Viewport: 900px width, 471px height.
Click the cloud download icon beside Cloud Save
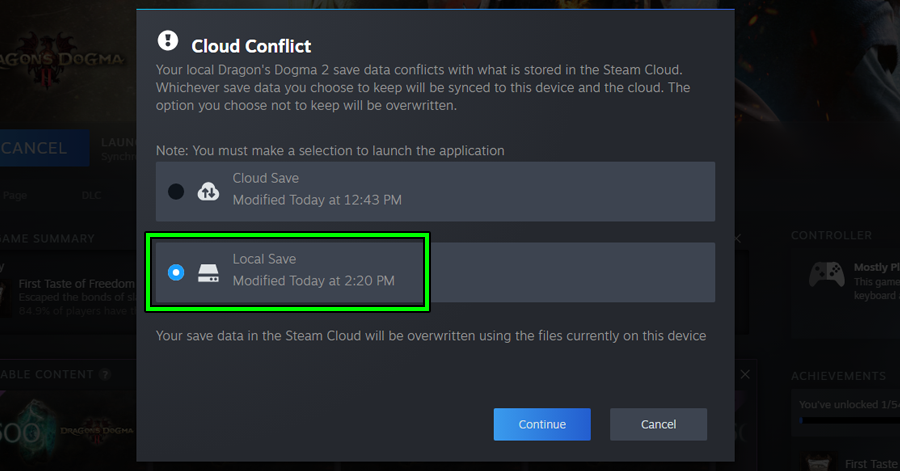click(208, 191)
